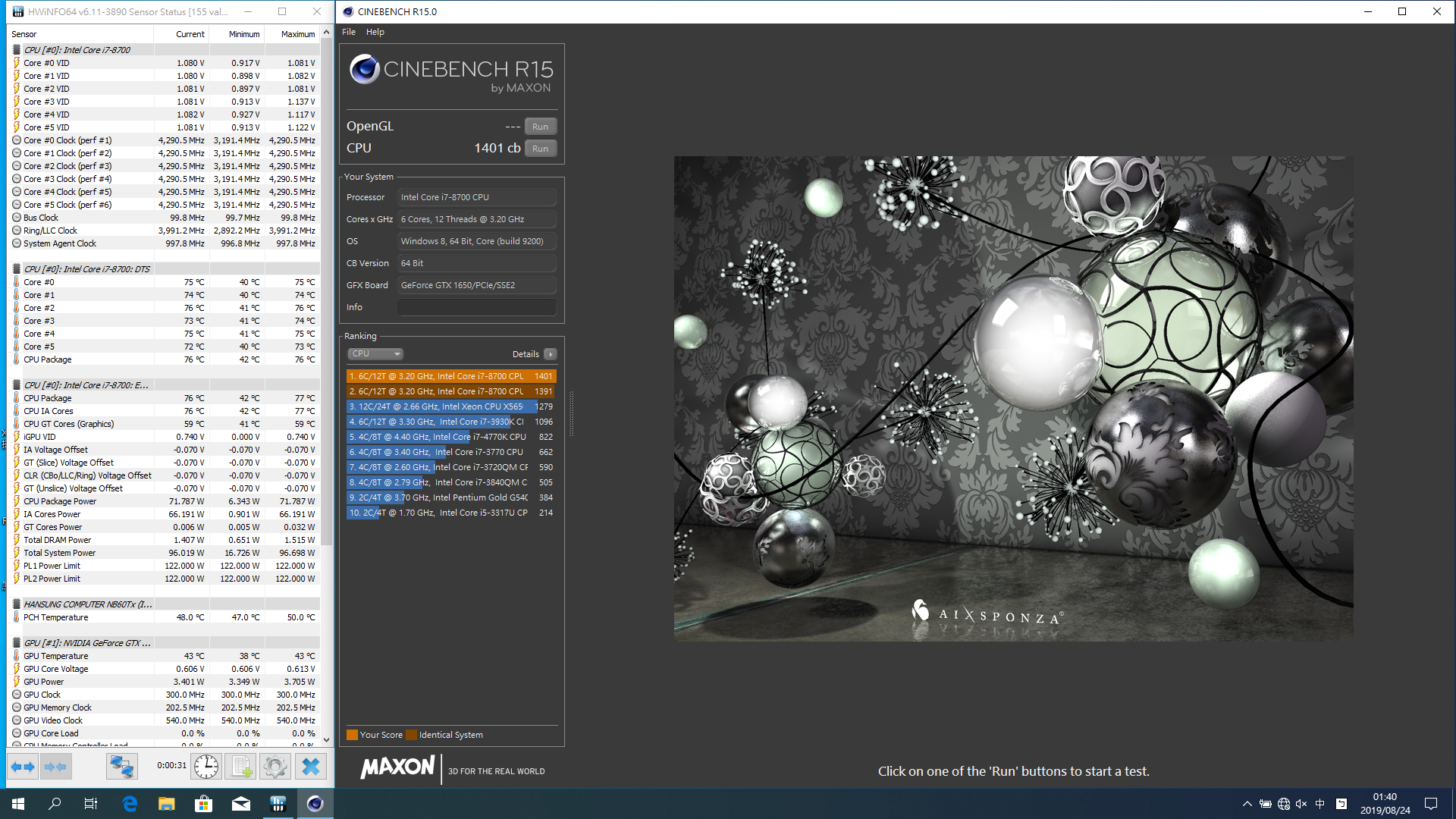Click the Details arrow button in Ranking

click(x=551, y=354)
